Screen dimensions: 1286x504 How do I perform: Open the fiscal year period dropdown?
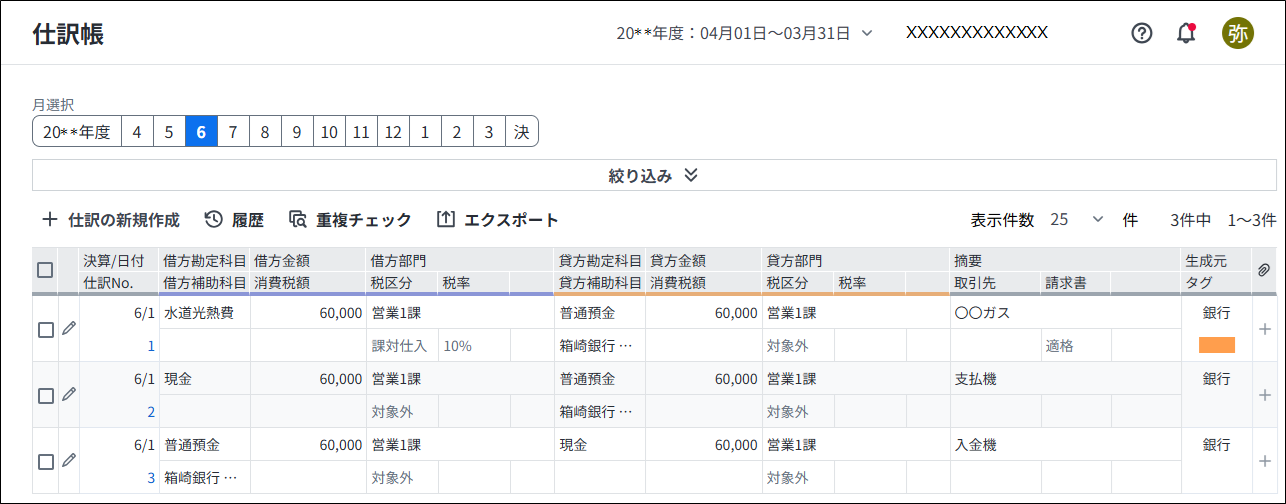[x=745, y=33]
